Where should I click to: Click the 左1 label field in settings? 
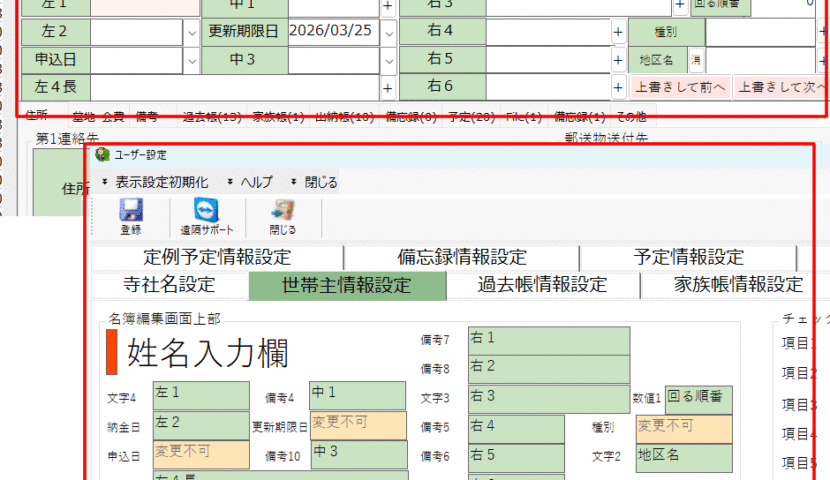tap(200, 395)
